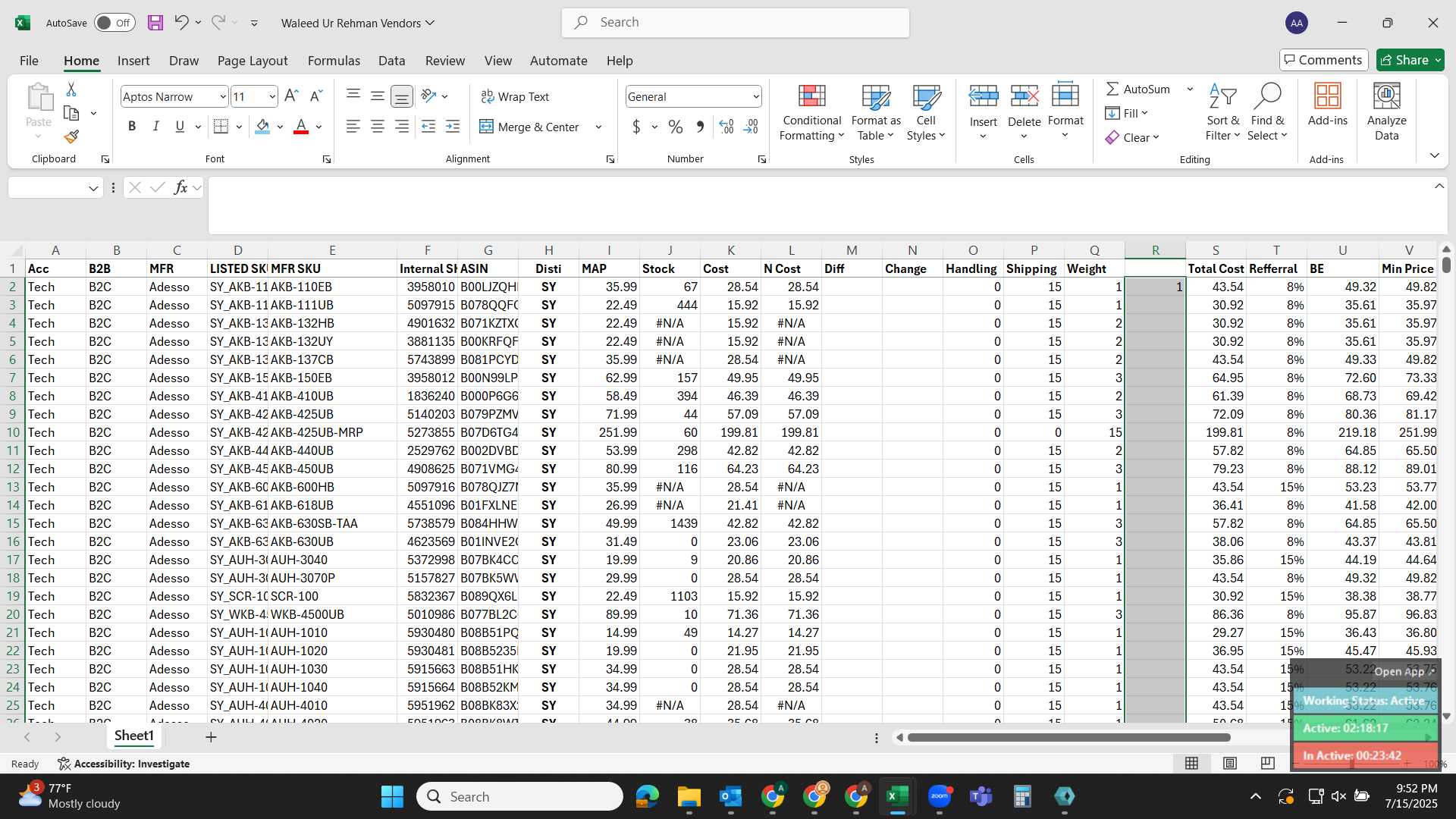Click the horizontal scrollbar thumb

point(1068,737)
